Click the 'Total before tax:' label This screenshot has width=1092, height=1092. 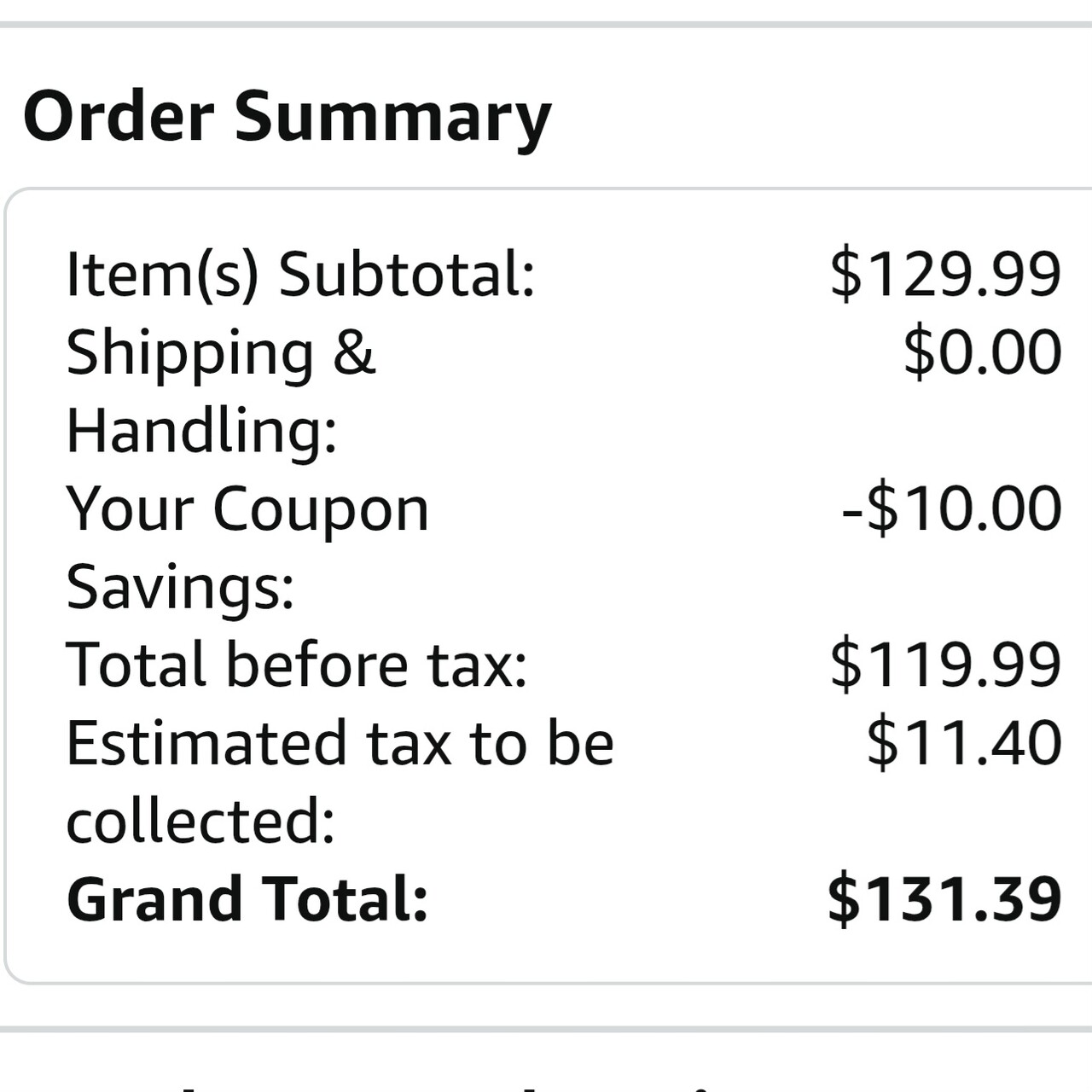[297, 665]
